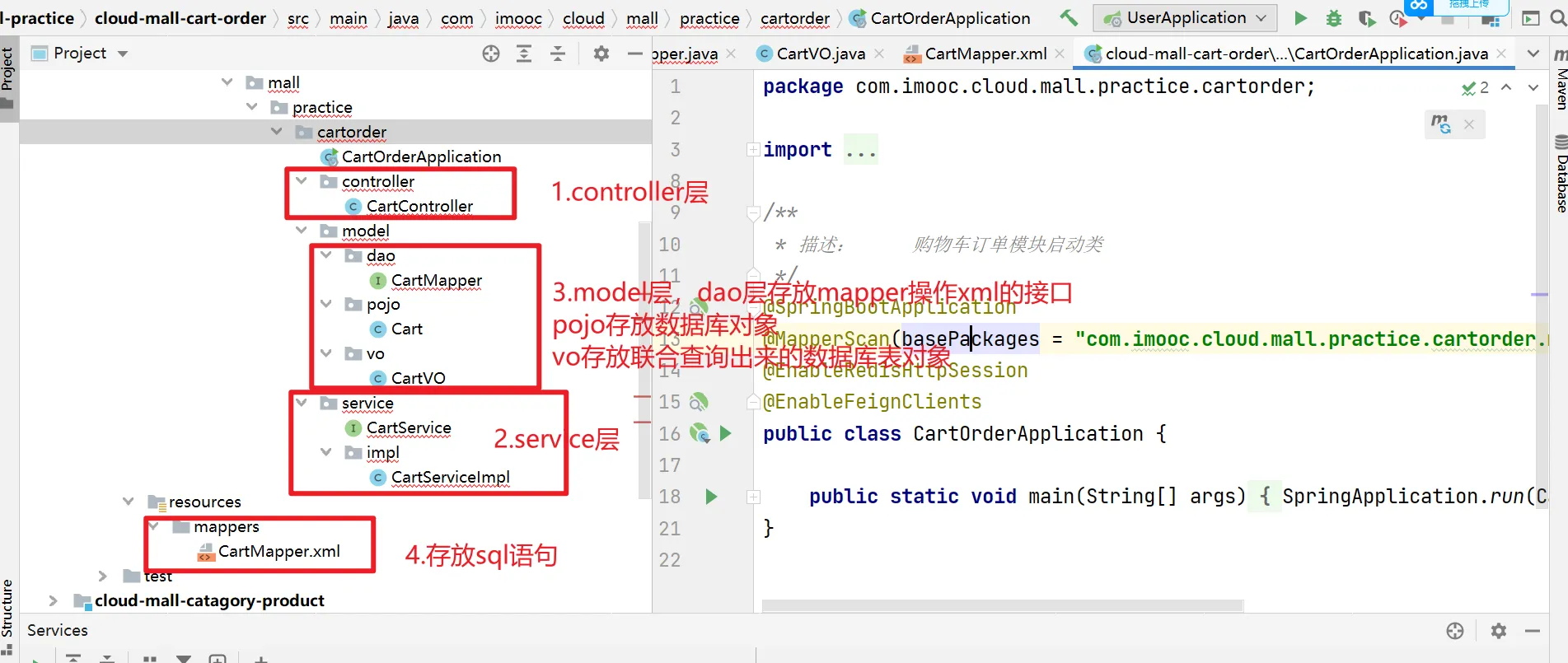Viewport: 1568px width, 663px height.
Task: Jump to previous highlighted problem arrow
Action: (x=1506, y=87)
